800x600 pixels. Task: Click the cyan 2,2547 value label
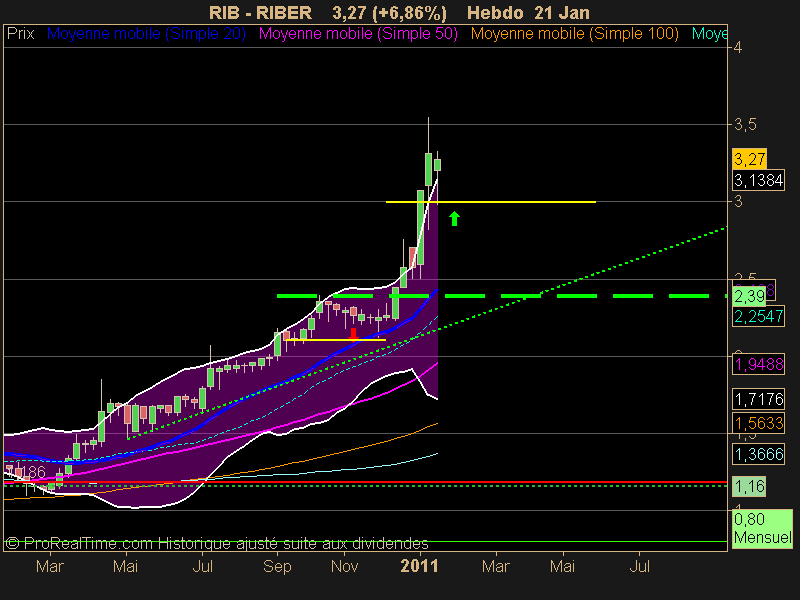coord(758,316)
